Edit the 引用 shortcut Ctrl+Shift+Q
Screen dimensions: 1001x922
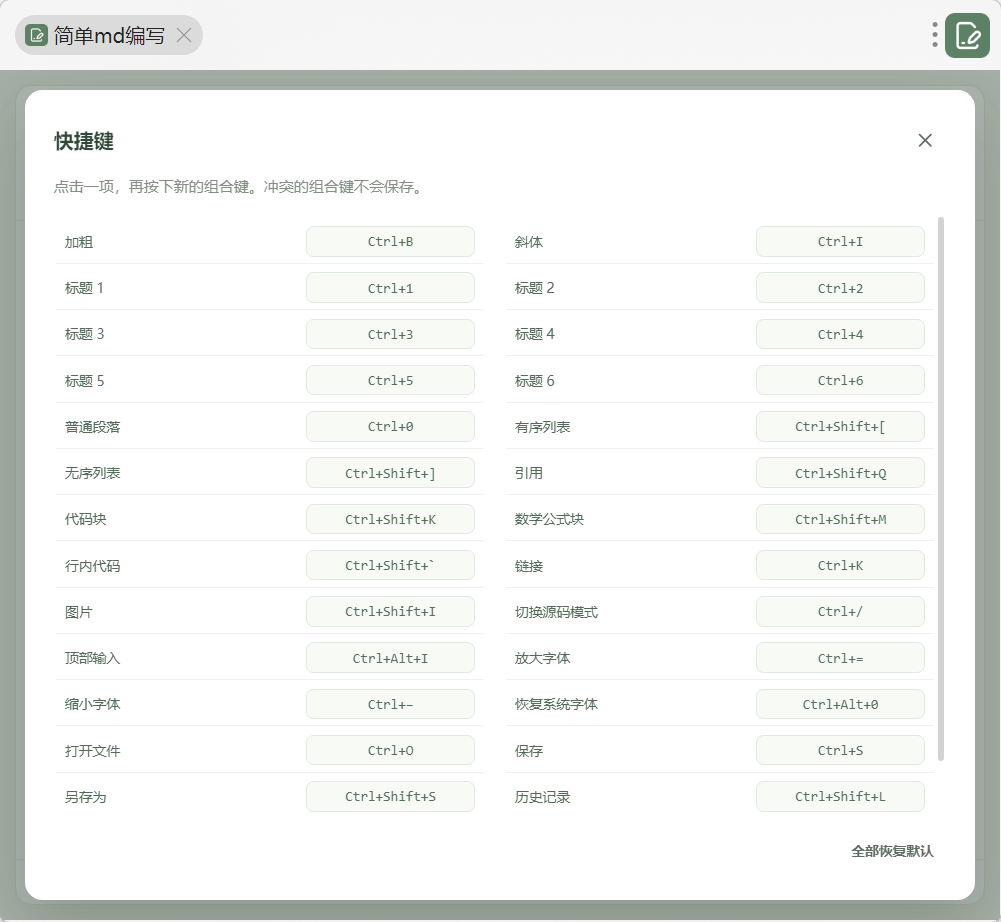point(840,472)
